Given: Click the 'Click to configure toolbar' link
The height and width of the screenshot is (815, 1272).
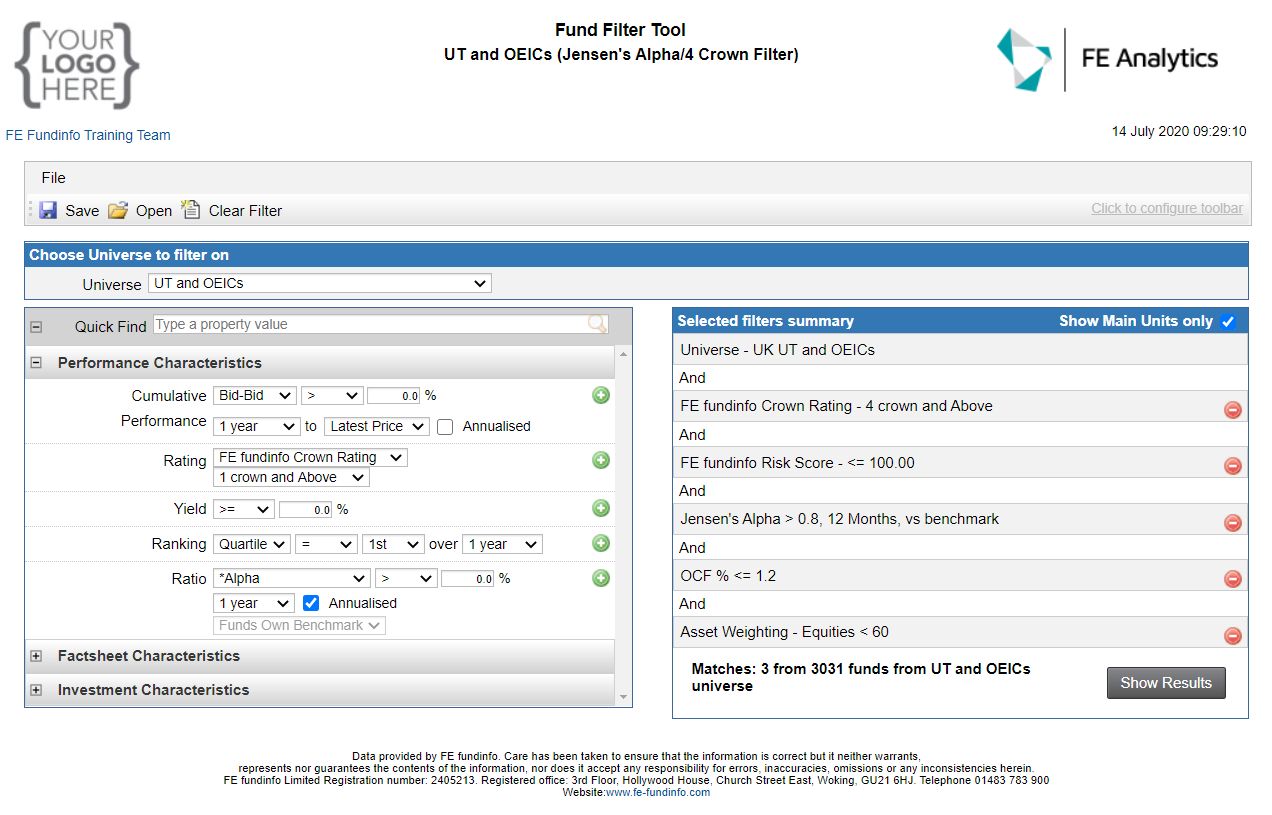Looking at the screenshot, I should click(1166, 208).
